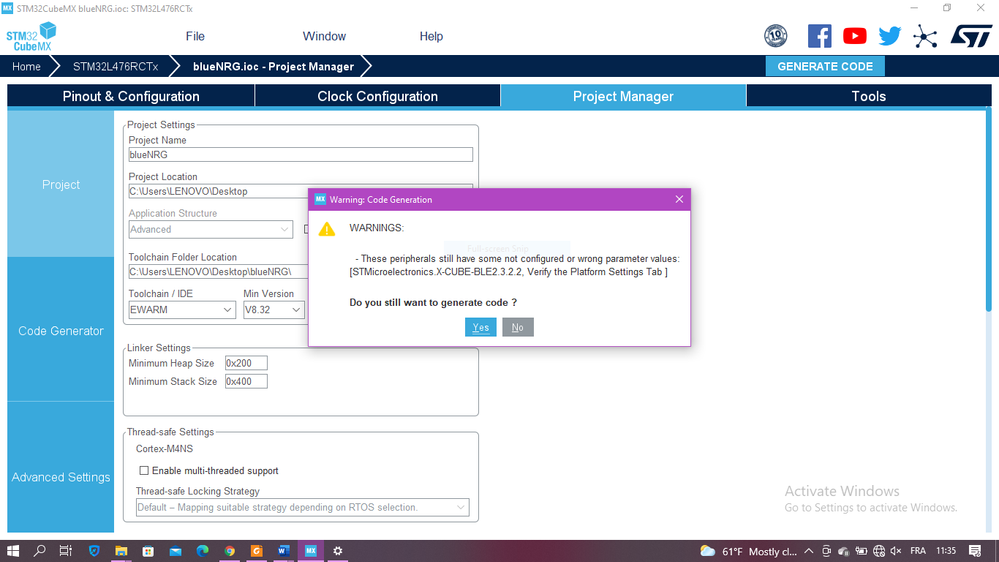Viewport: 999px width, 562px height.
Task: Select the Project Manager tab
Action: [x=623, y=96]
